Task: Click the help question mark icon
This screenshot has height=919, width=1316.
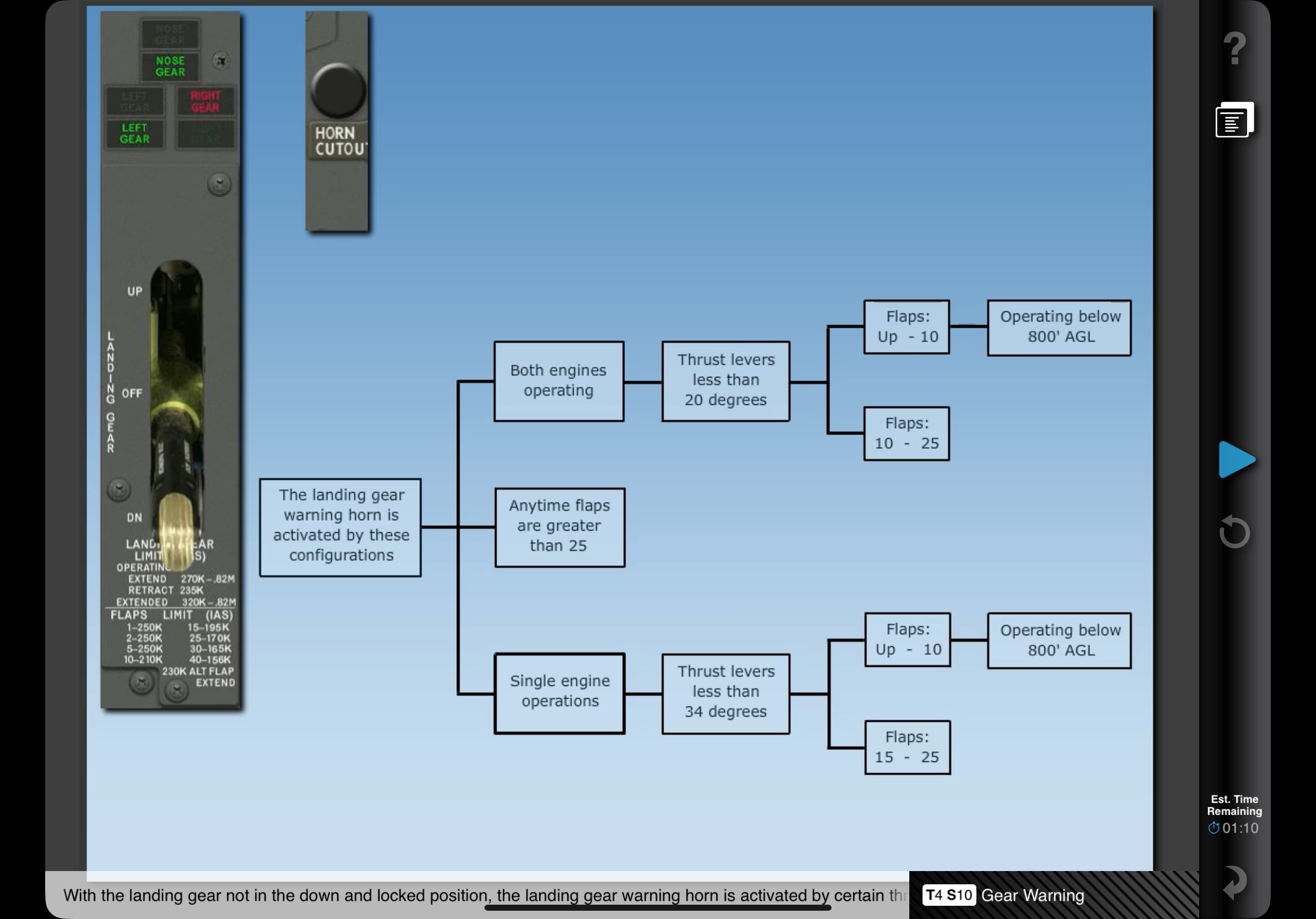Action: coord(1234,48)
